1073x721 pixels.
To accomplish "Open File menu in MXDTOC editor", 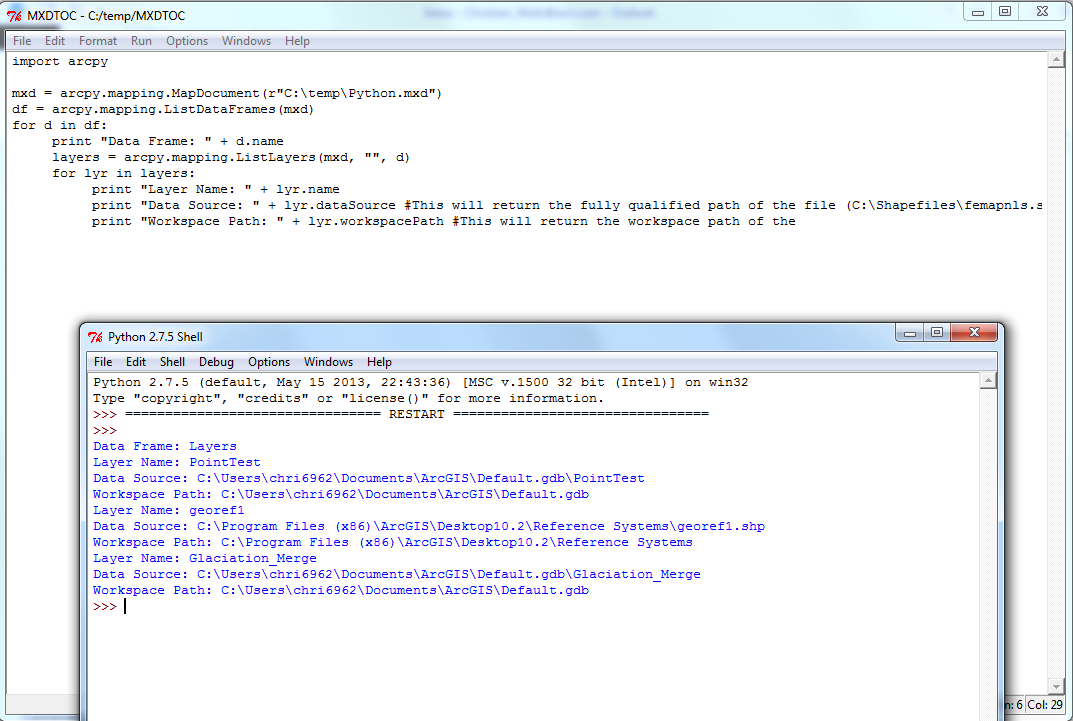I will 22,41.
